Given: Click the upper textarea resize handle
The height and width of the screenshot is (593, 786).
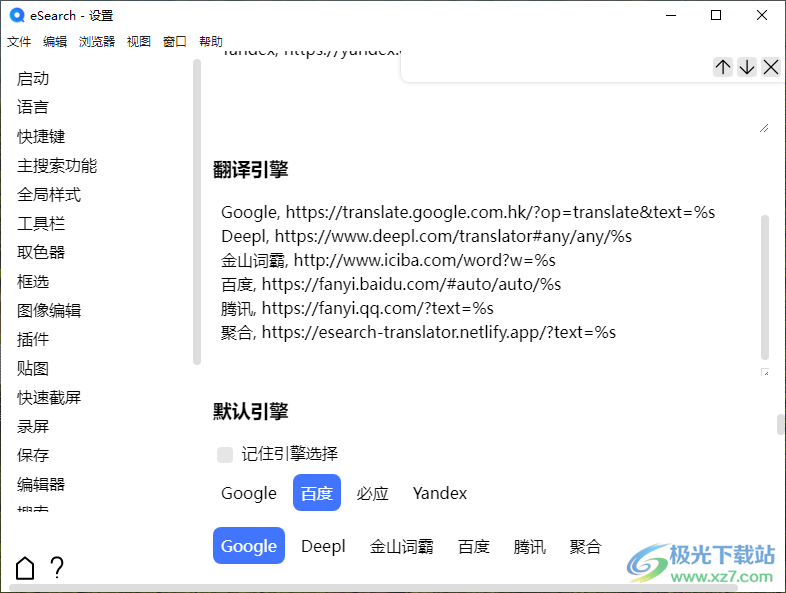Looking at the screenshot, I should click(x=764, y=128).
